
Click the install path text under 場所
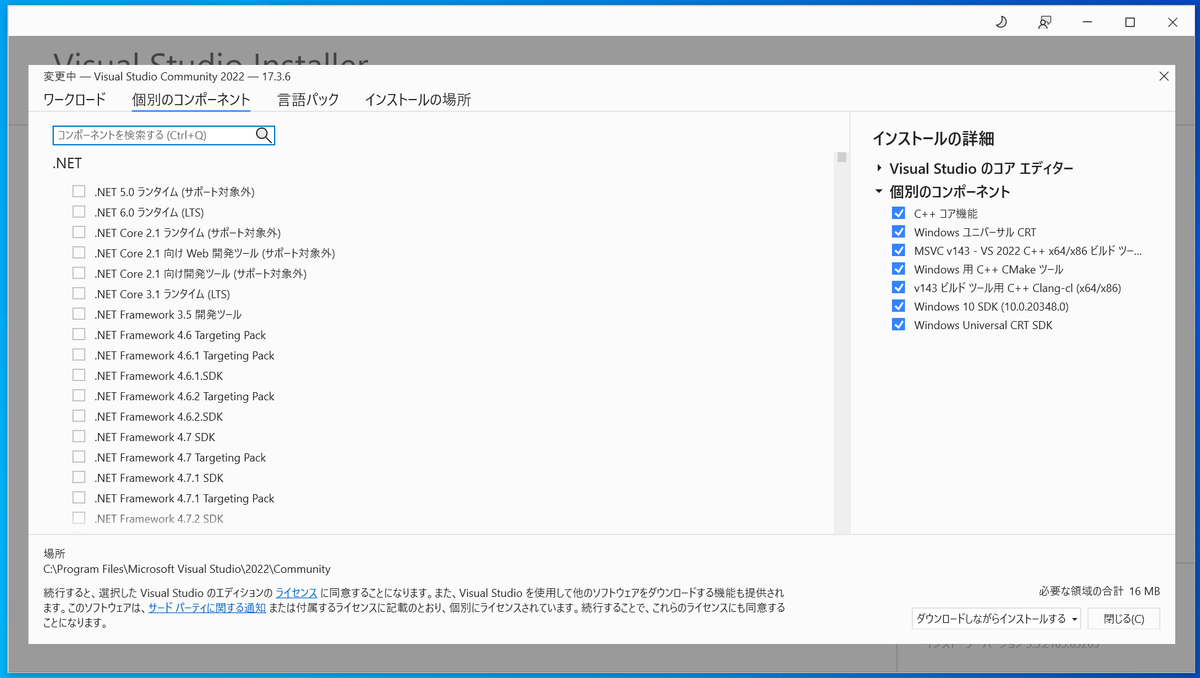click(187, 569)
